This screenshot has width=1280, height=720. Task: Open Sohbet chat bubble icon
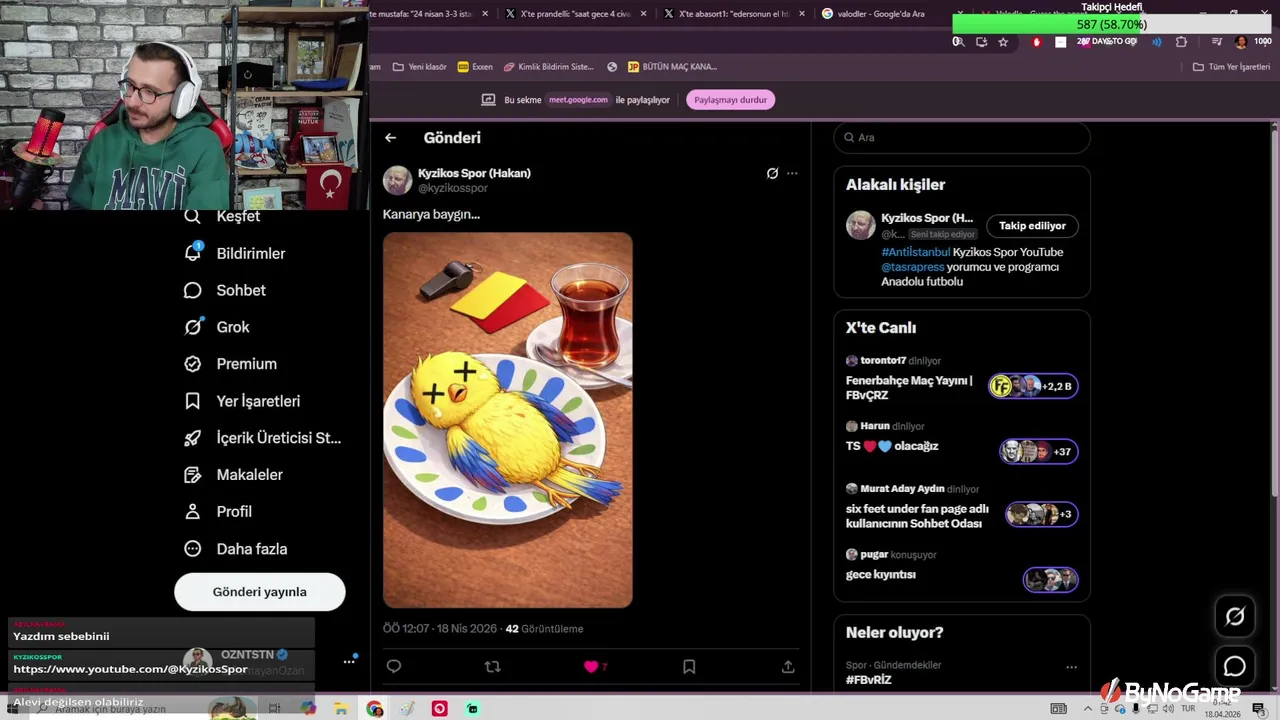pyautogui.click(x=193, y=290)
